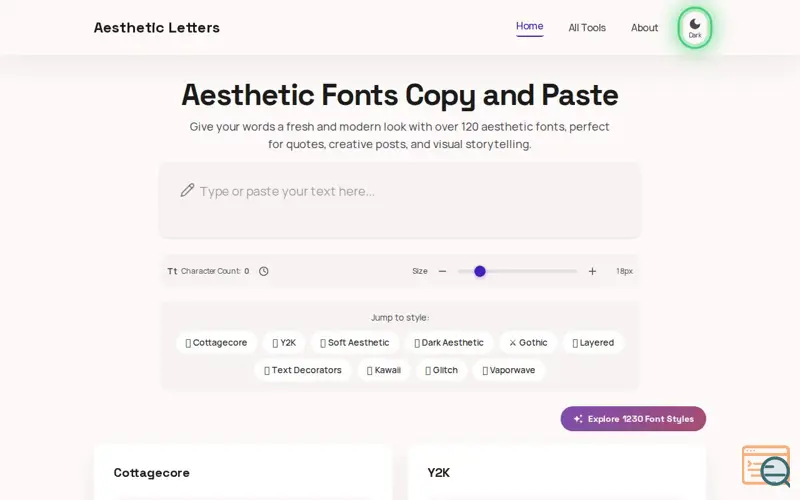
Task: Jump to Cottagecore style
Action: tap(216, 342)
